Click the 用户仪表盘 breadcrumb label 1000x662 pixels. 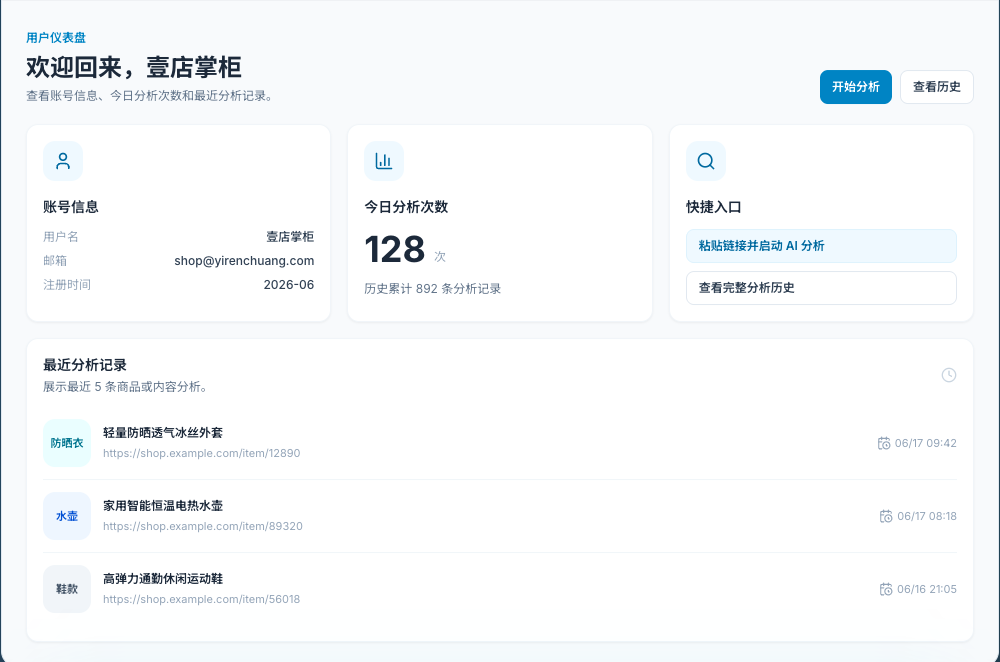[x=56, y=38]
